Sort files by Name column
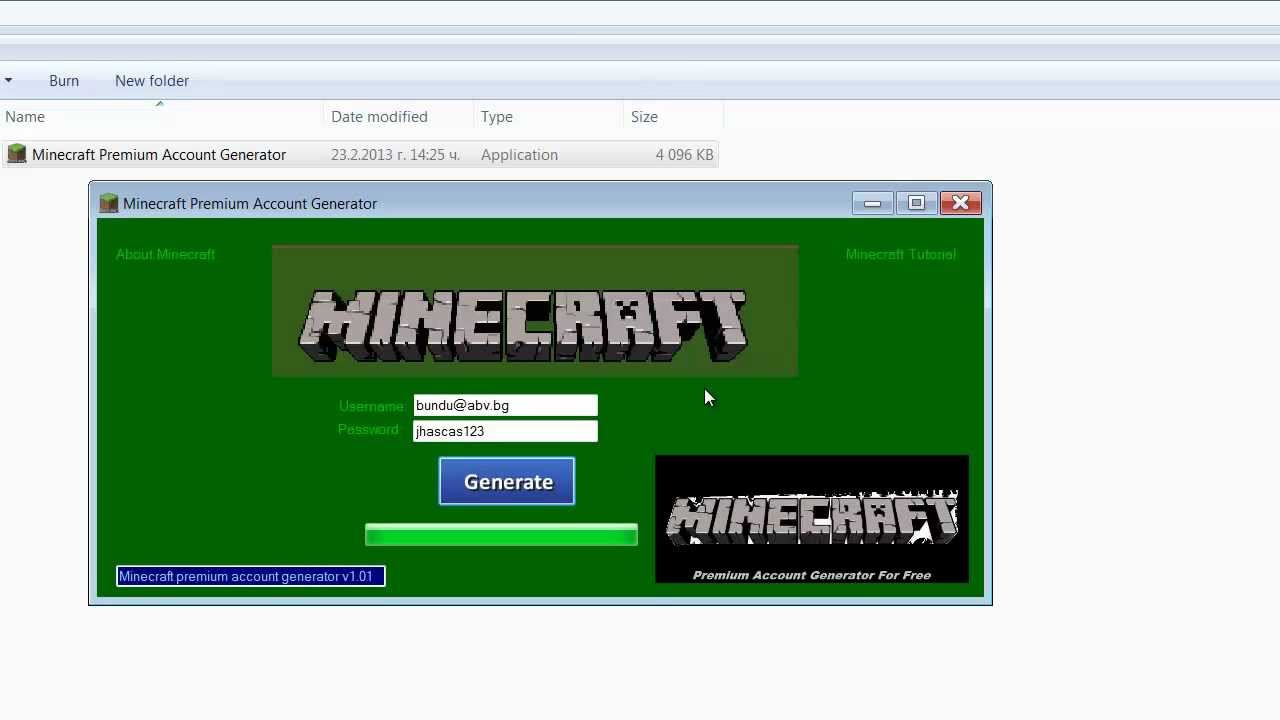Image resolution: width=1280 pixels, height=720 pixels. pos(162,117)
